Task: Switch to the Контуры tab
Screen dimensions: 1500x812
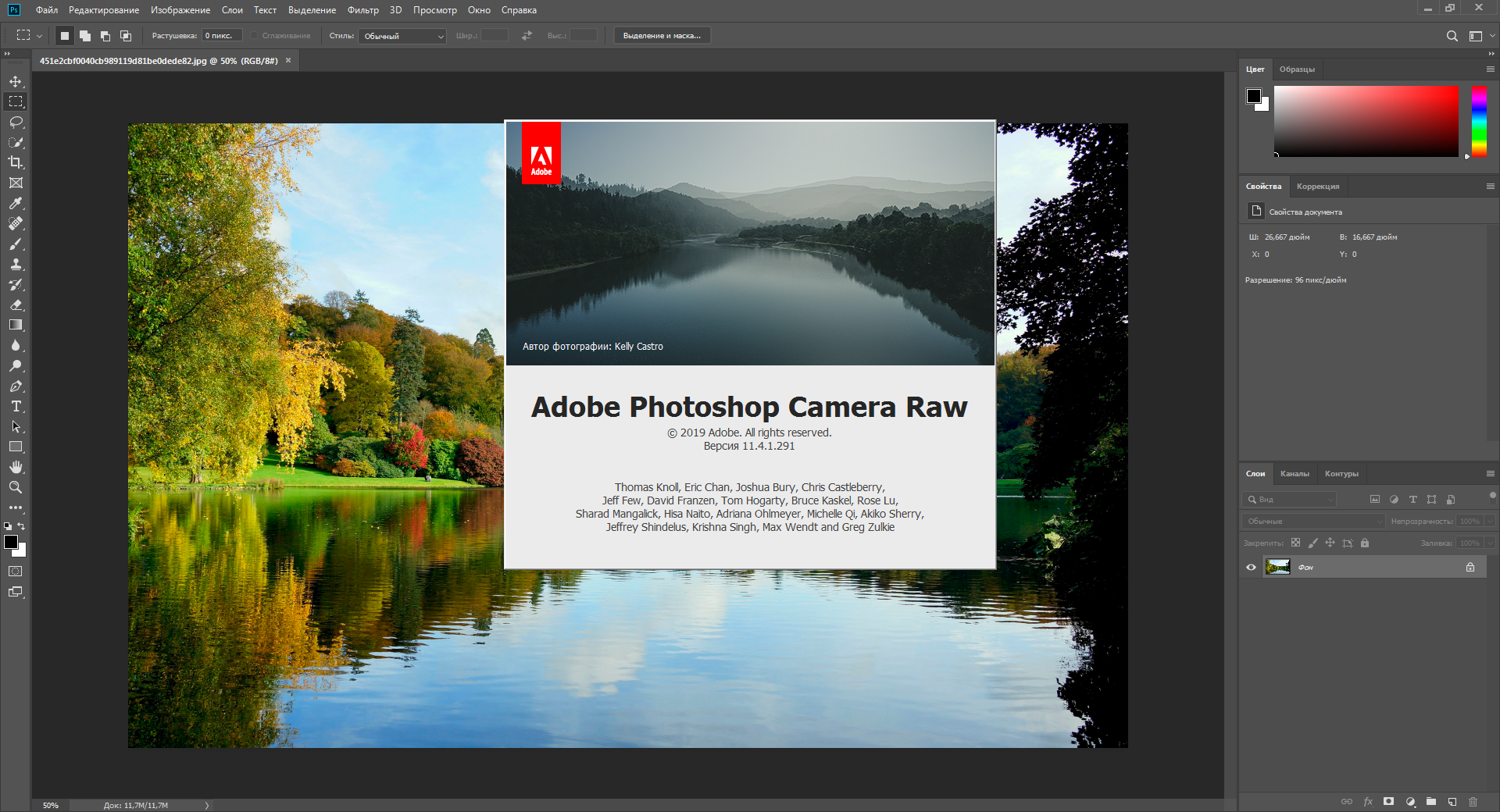Action: [x=1341, y=474]
